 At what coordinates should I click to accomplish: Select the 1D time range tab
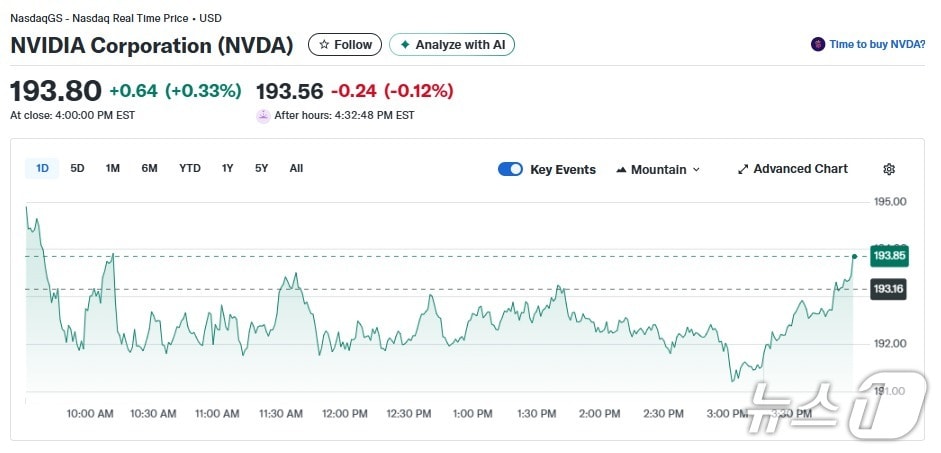[42, 168]
